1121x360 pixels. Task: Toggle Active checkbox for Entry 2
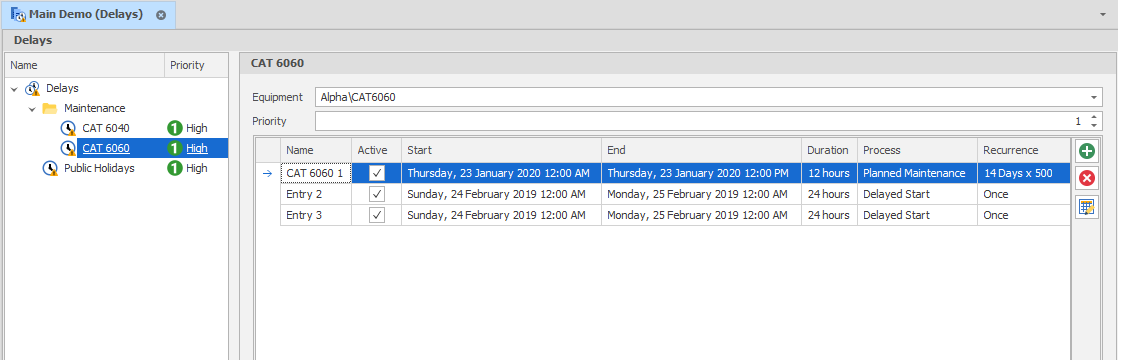click(376, 194)
